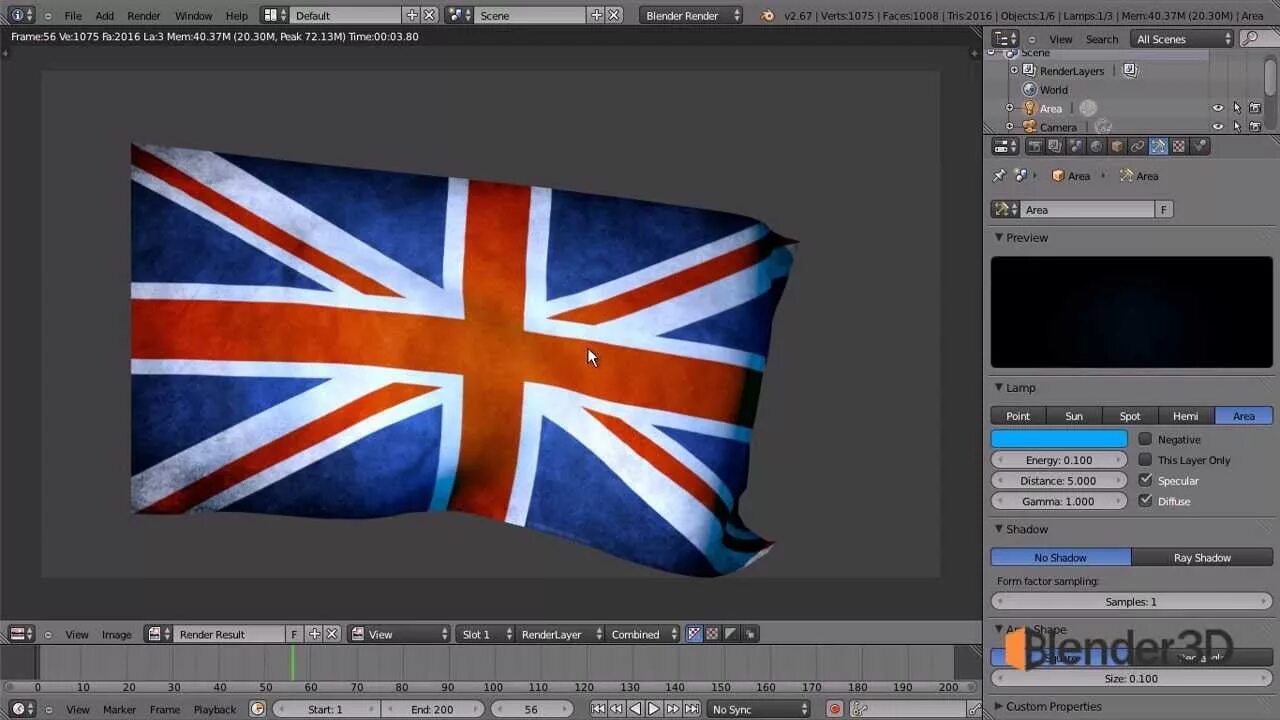Open Render Layers properties tab
The width and height of the screenshot is (1280, 720).
point(1055,146)
